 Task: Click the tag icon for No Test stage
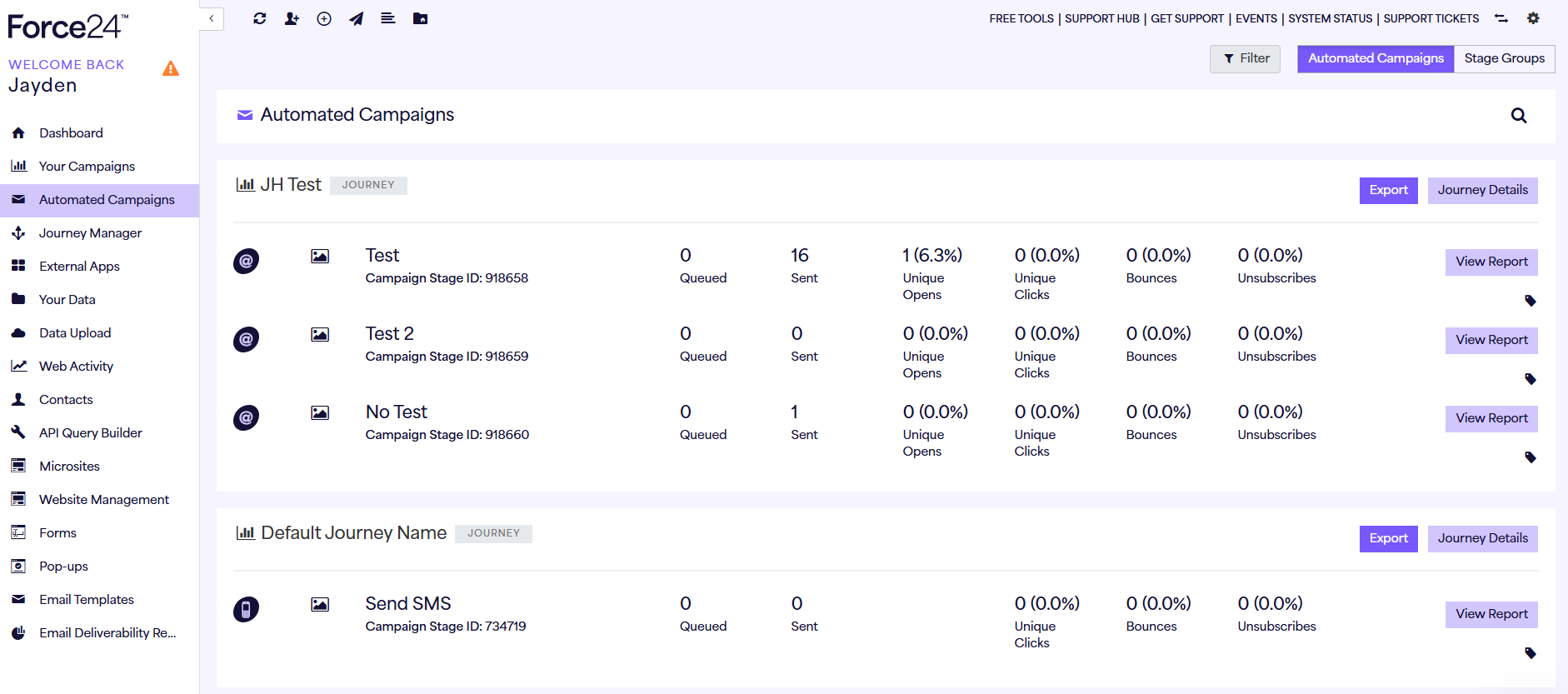tap(1531, 457)
